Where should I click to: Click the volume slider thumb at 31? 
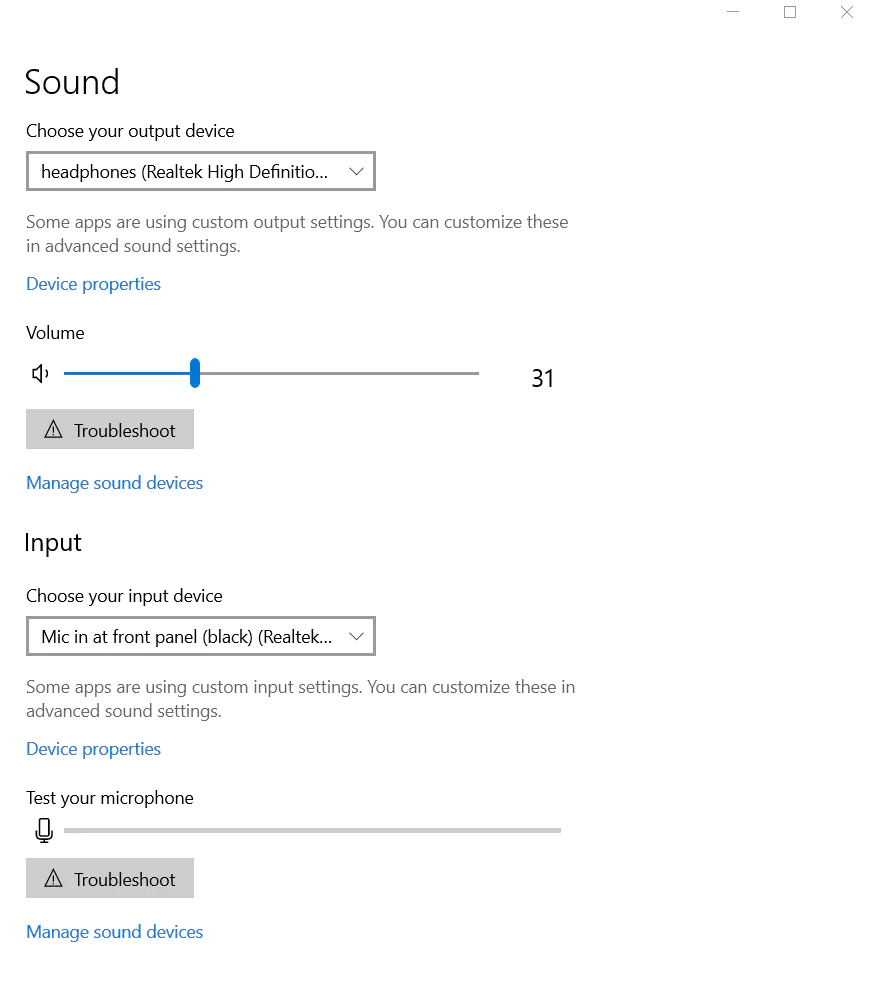point(195,373)
